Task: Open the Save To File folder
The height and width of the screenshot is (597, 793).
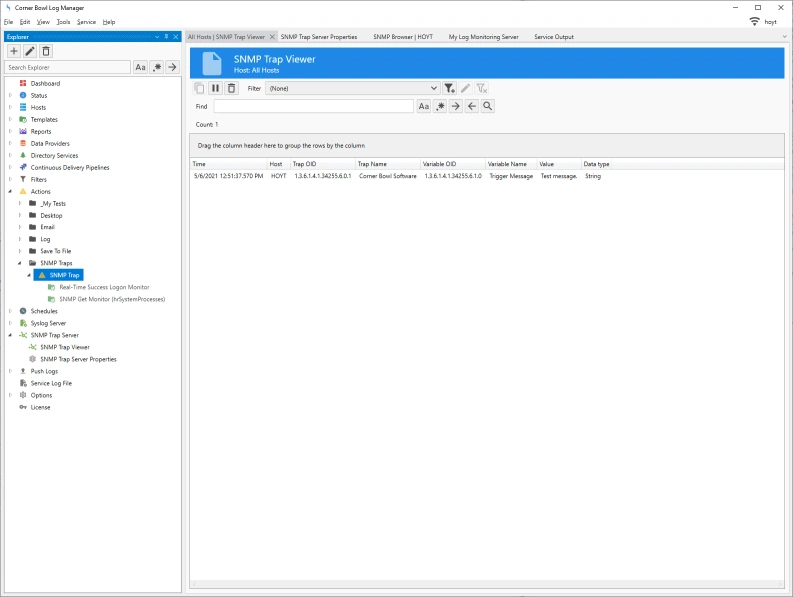Action: [x=56, y=251]
